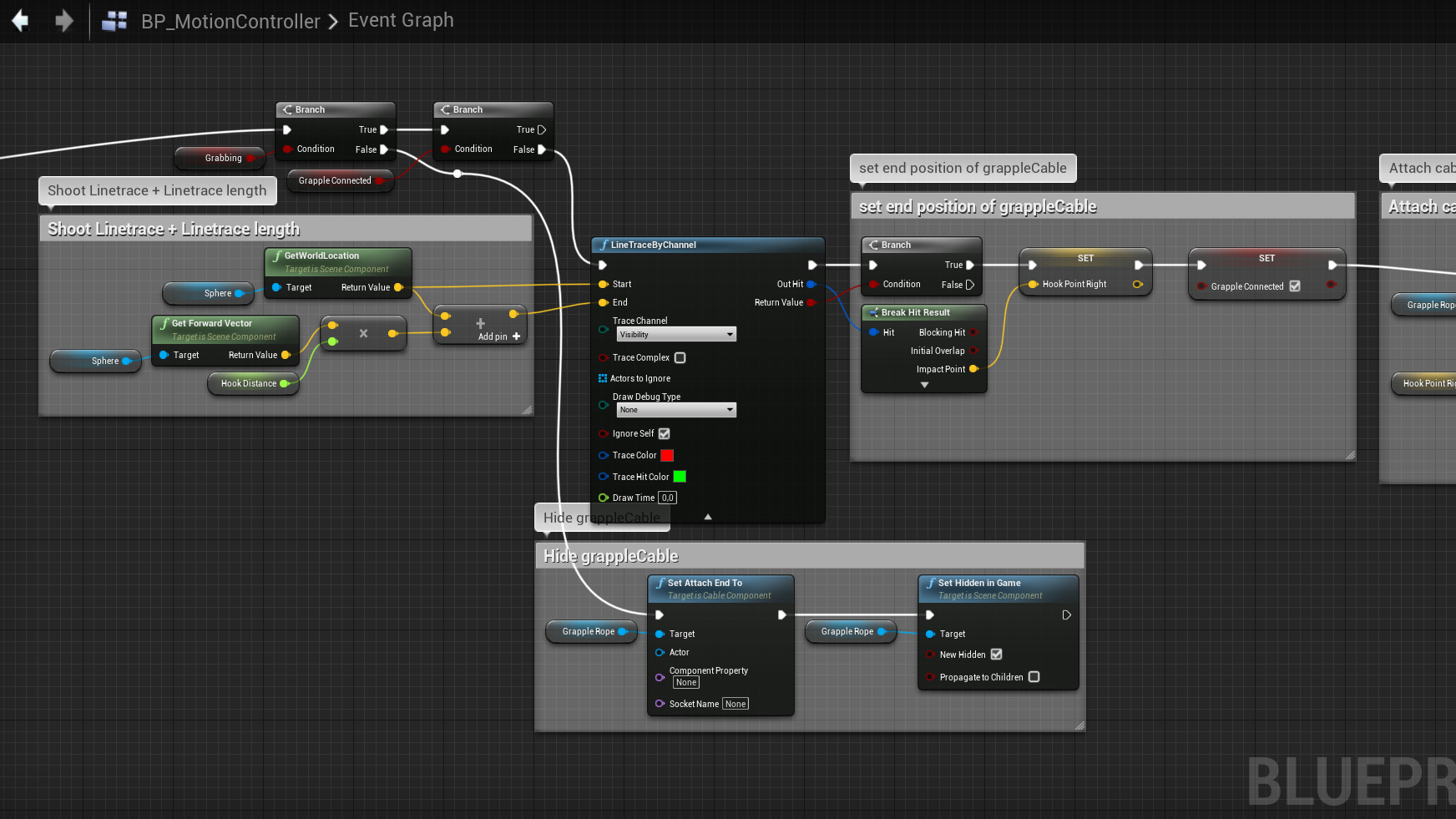Click the Draw Time value field
1456x819 pixels.
[x=667, y=498]
